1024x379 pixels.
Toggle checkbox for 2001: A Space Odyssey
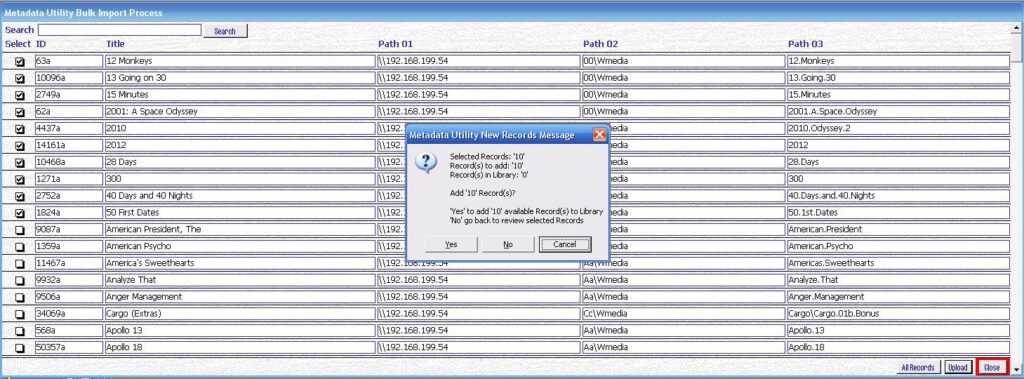pyautogui.click(x=20, y=112)
